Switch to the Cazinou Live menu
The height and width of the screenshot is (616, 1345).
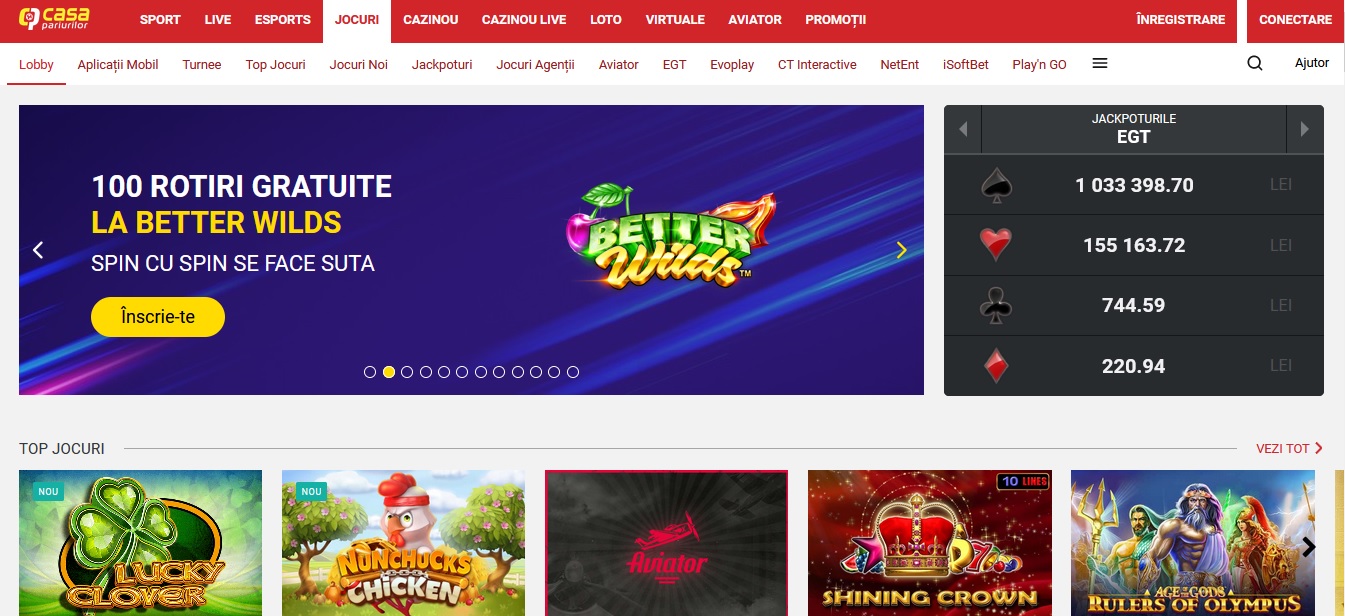click(524, 20)
